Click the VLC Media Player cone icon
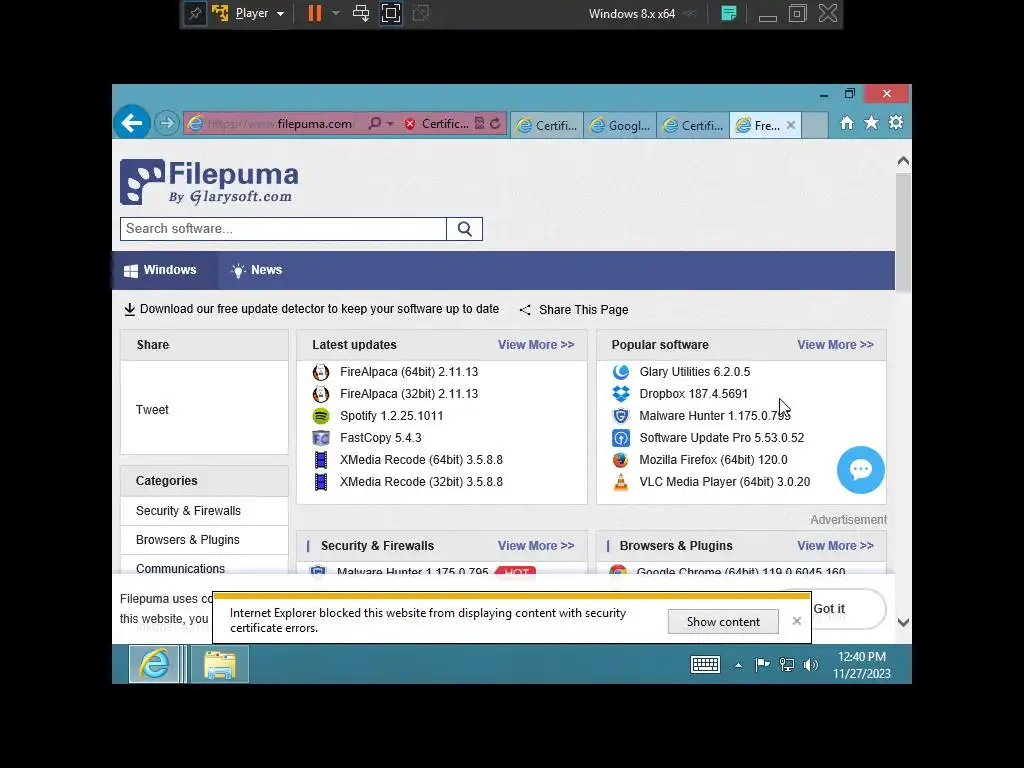Screen dimensions: 1024x768 click(x=620, y=482)
